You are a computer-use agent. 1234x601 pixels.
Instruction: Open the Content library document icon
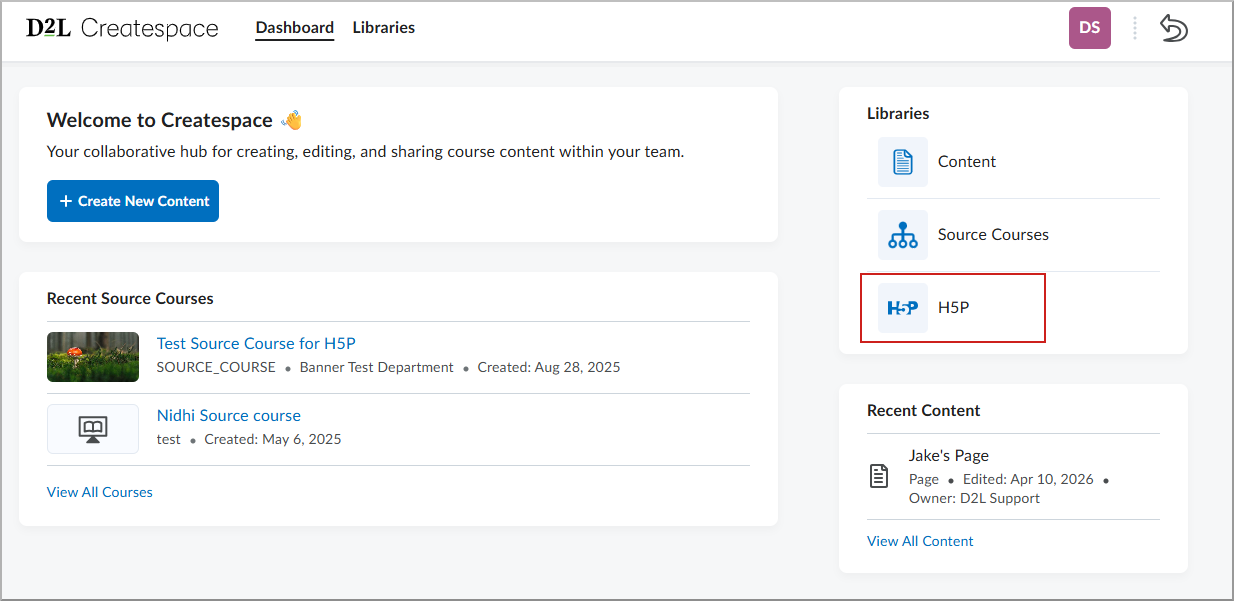(x=903, y=162)
